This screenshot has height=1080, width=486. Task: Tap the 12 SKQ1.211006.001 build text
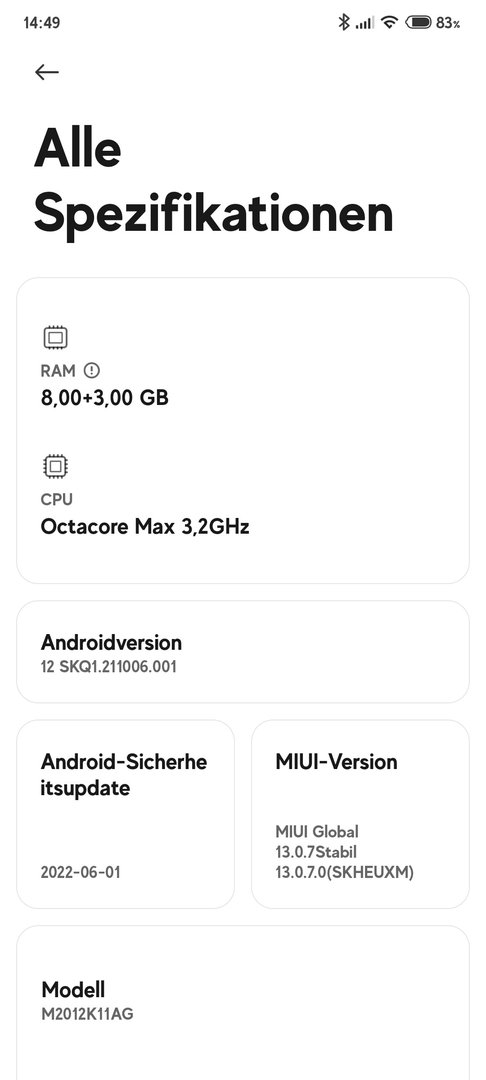109,667
